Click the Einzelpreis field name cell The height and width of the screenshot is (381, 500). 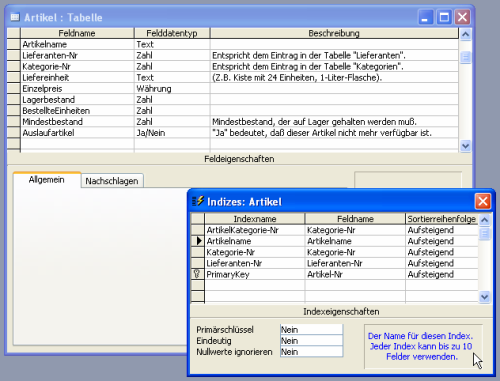coord(77,89)
